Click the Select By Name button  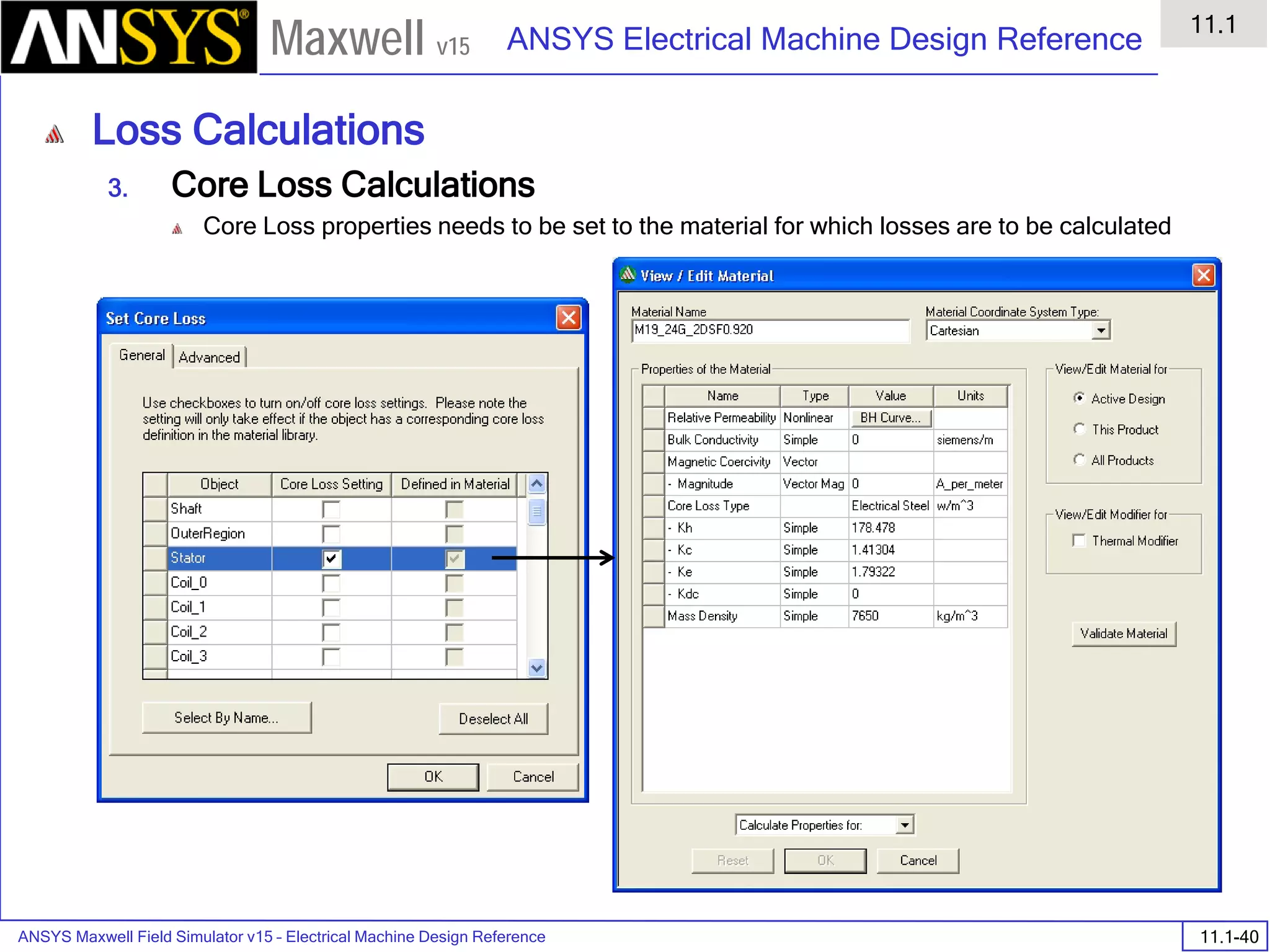click(x=226, y=718)
